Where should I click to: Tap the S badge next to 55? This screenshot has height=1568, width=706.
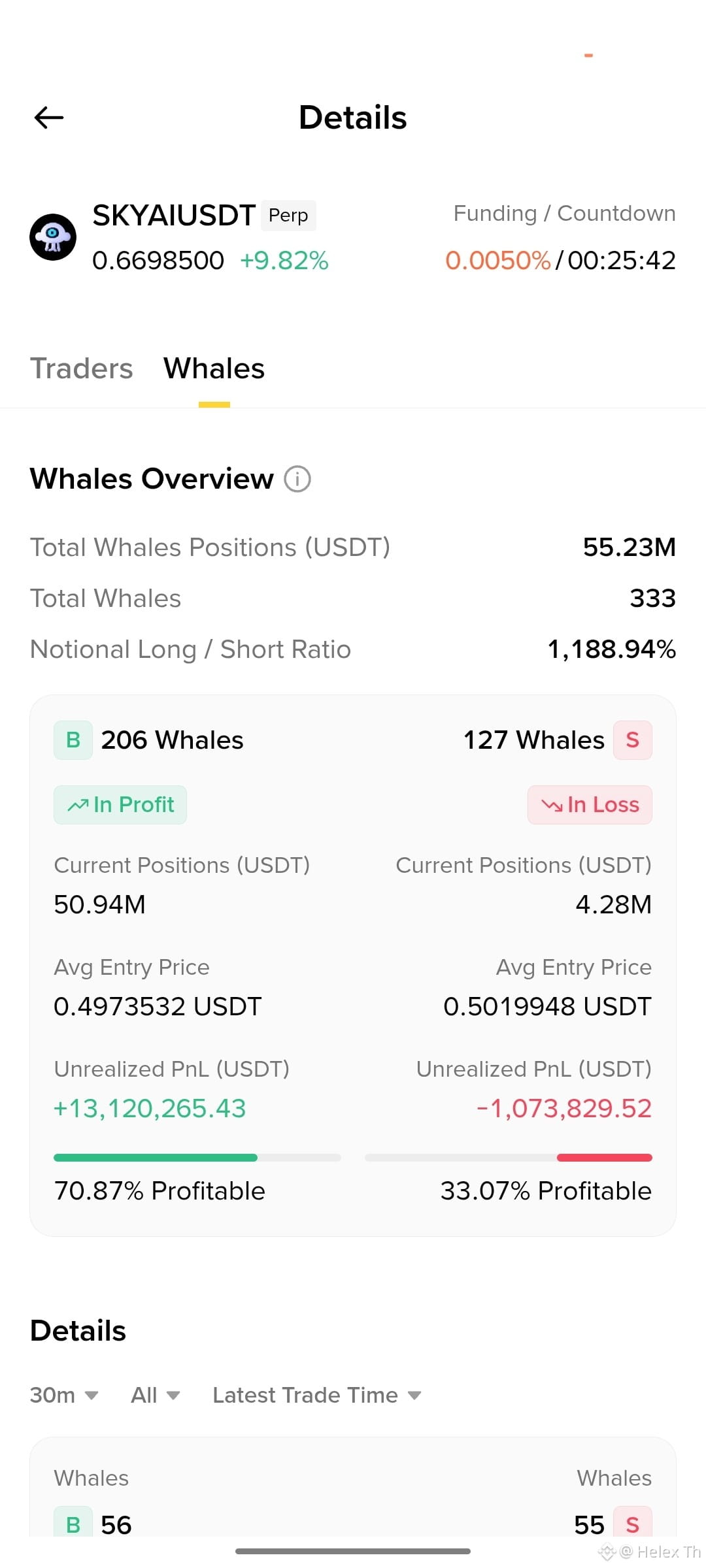(x=633, y=1522)
